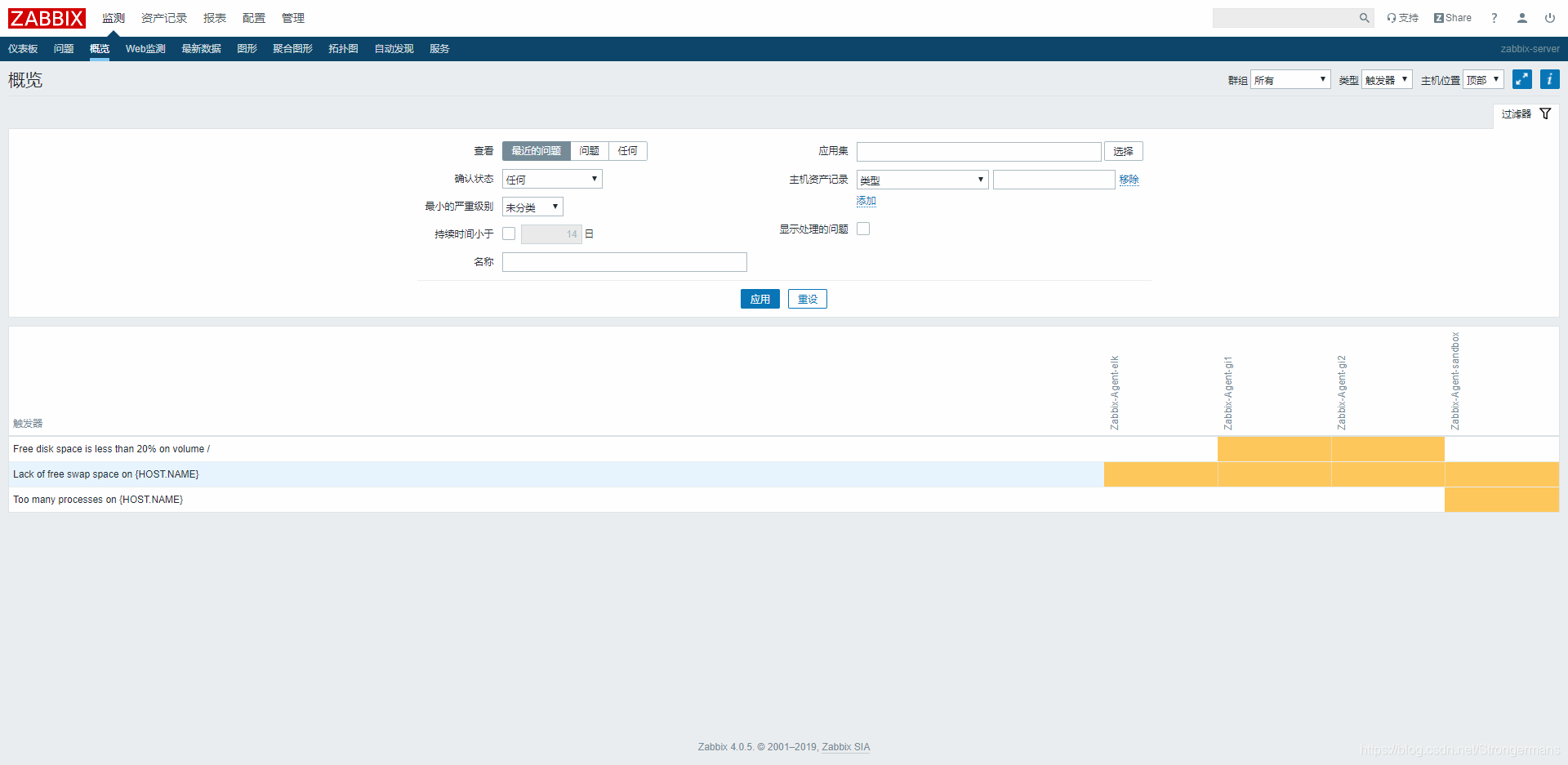Open the 群组 dropdown
Image resolution: width=1568 pixels, height=765 pixels.
1290,79
